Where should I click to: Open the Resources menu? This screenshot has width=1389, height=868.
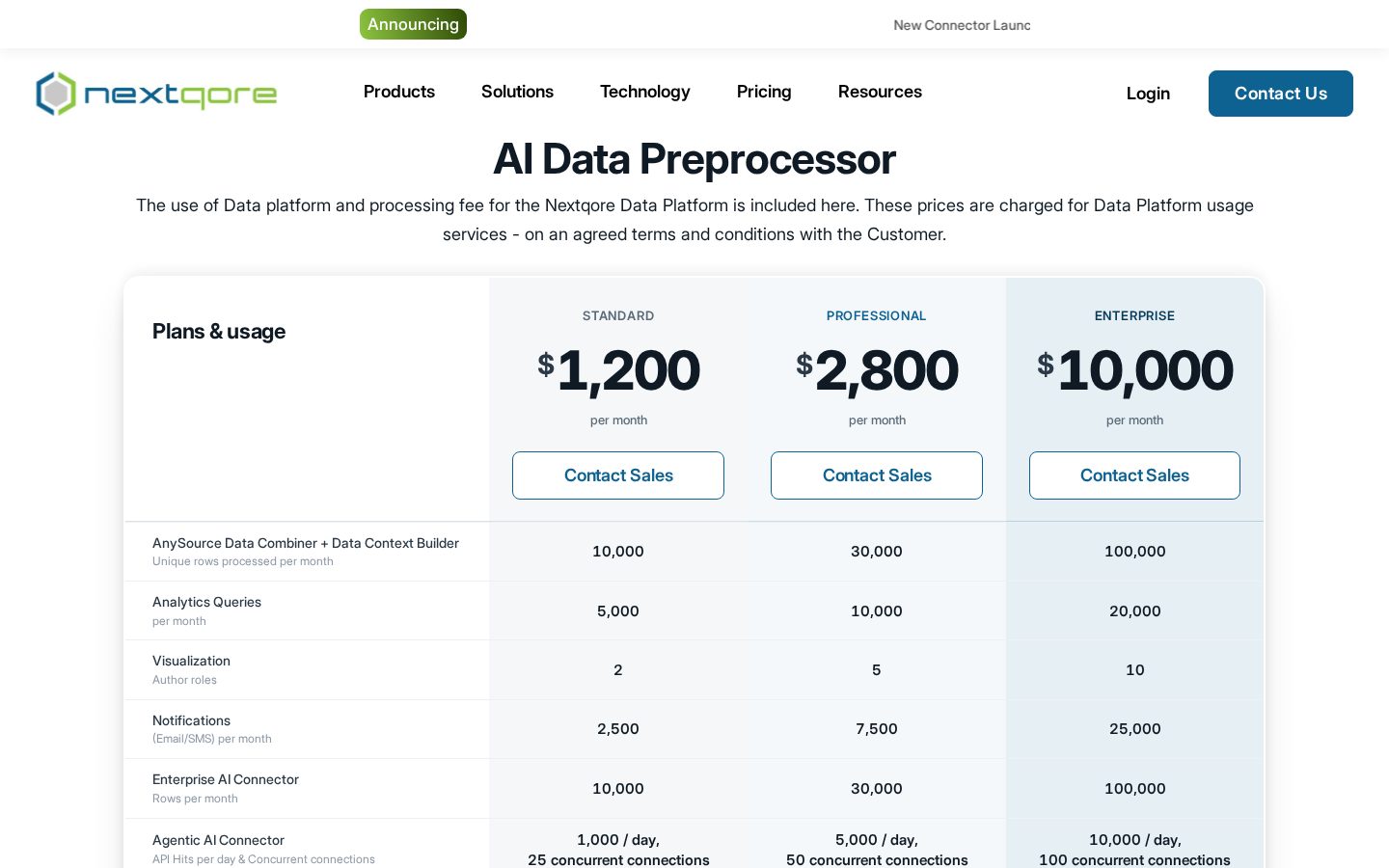tap(880, 92)
